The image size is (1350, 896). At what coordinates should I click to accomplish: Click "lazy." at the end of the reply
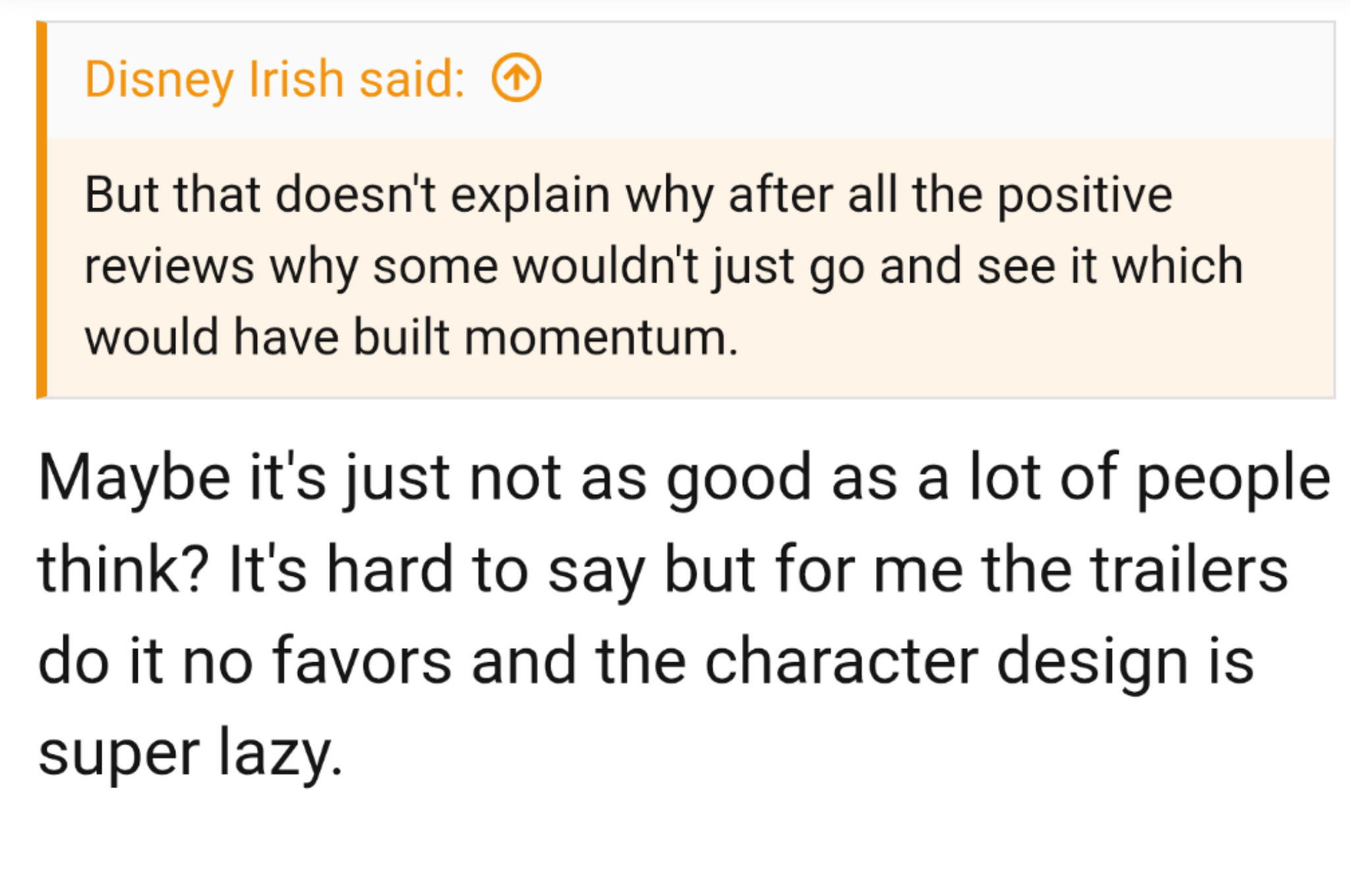(x=280, y=752)
